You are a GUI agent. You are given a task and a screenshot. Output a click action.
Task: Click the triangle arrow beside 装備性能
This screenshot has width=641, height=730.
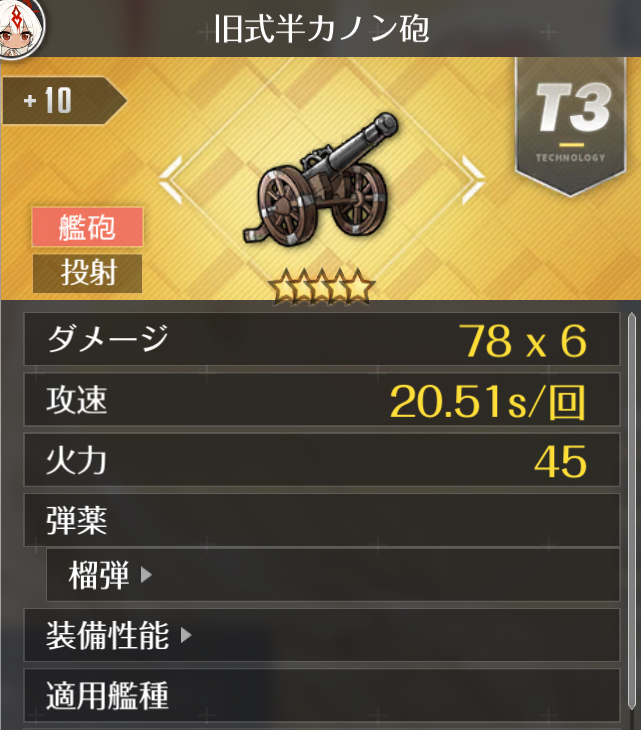click(x=186, y=635)
